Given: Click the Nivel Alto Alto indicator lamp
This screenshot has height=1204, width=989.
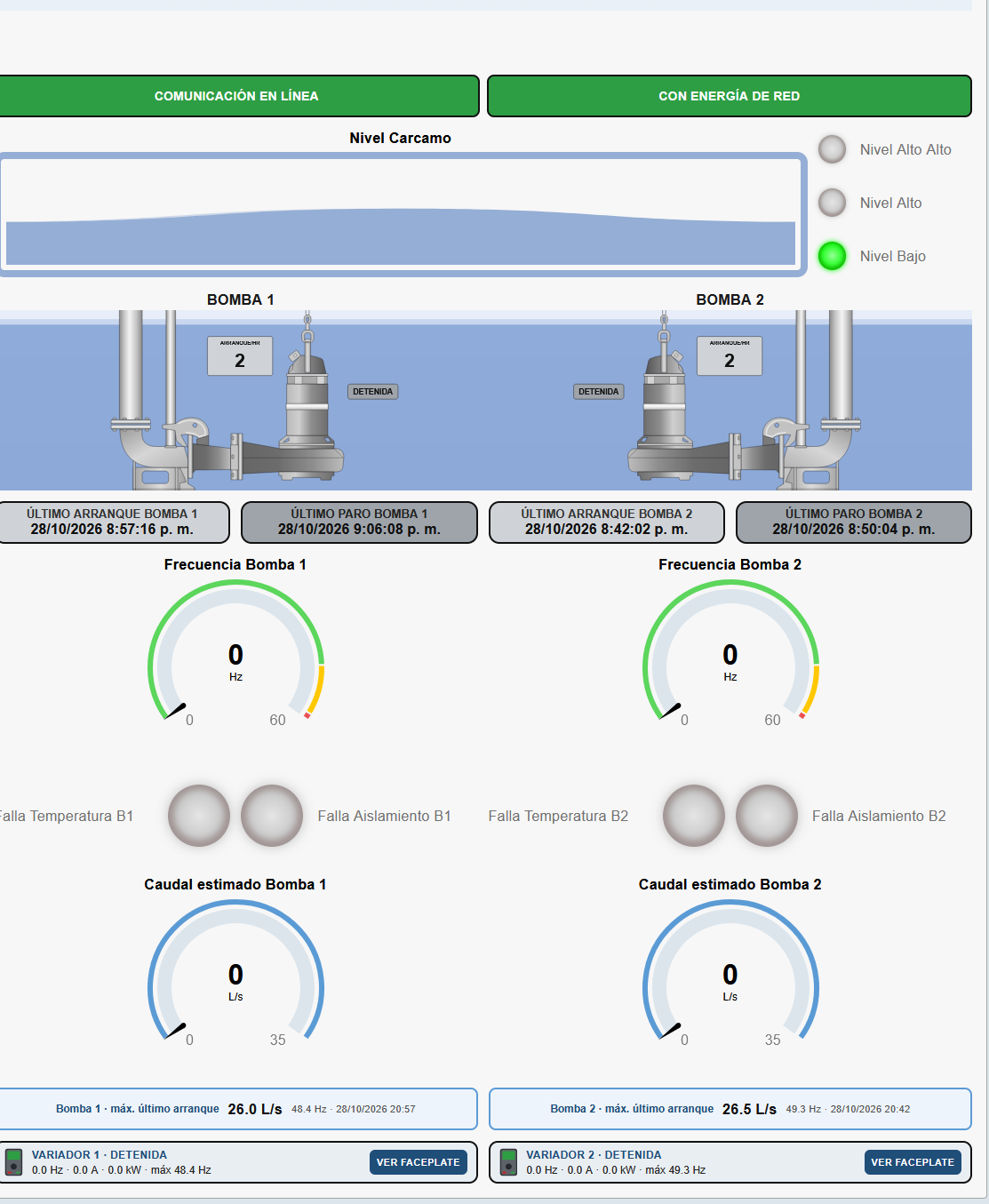Looking at the screenshot, I should [832, 149].
